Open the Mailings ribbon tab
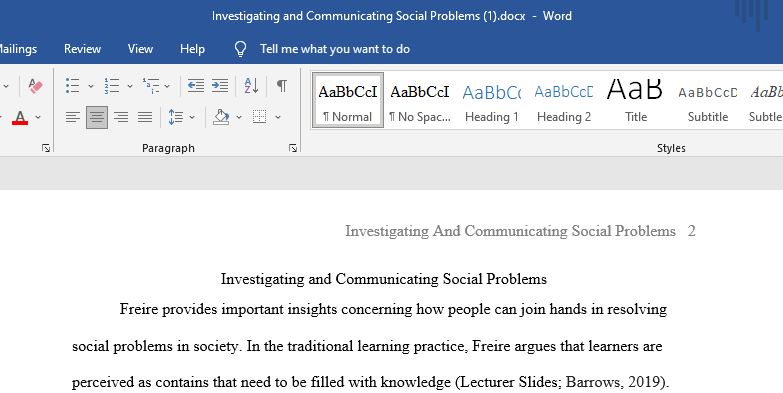783x393 pixels. [17, 49]
